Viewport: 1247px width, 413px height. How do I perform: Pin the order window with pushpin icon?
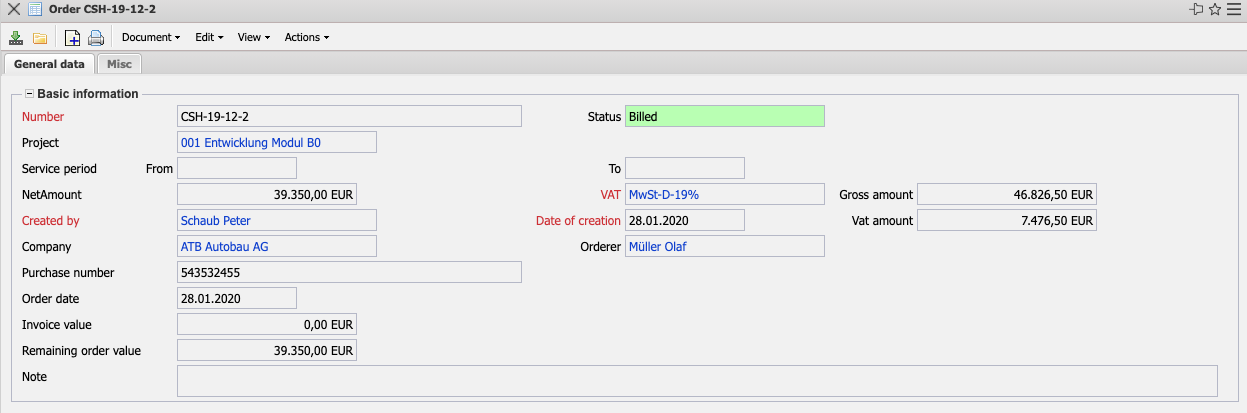click(x=1196, y=9)
